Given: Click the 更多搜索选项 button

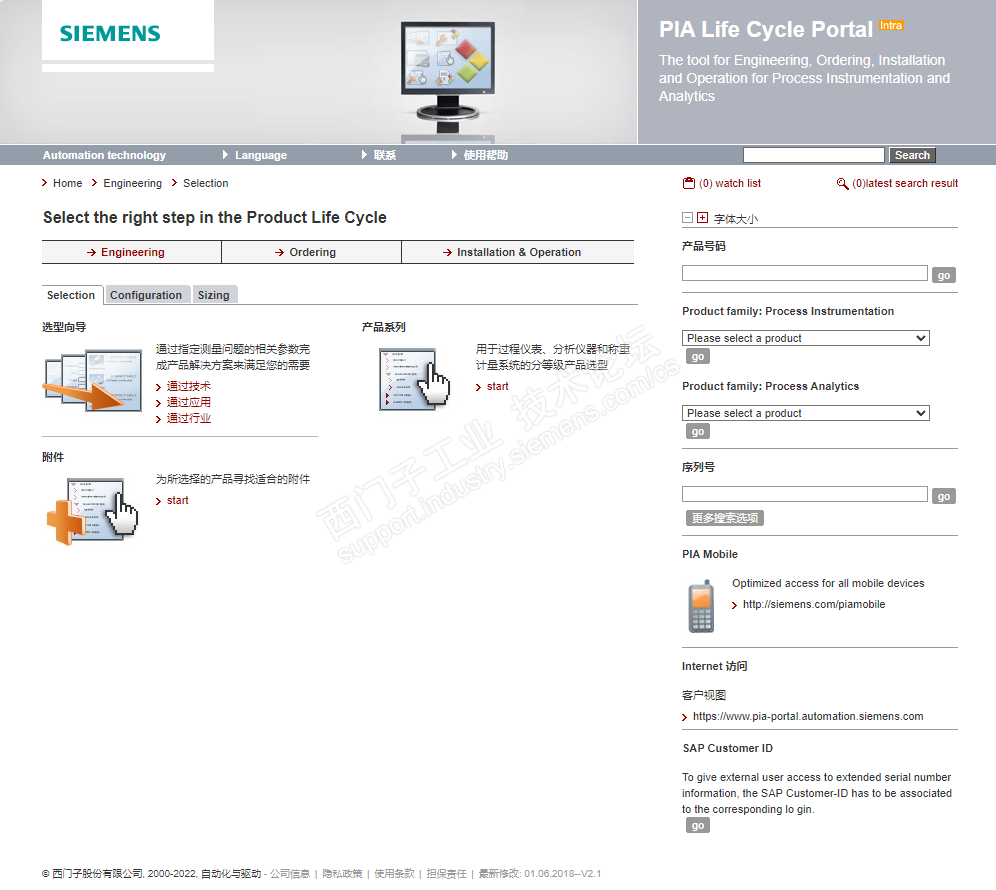Looking at the screenshot, I should pyautogui.click(x=725, y=518).
